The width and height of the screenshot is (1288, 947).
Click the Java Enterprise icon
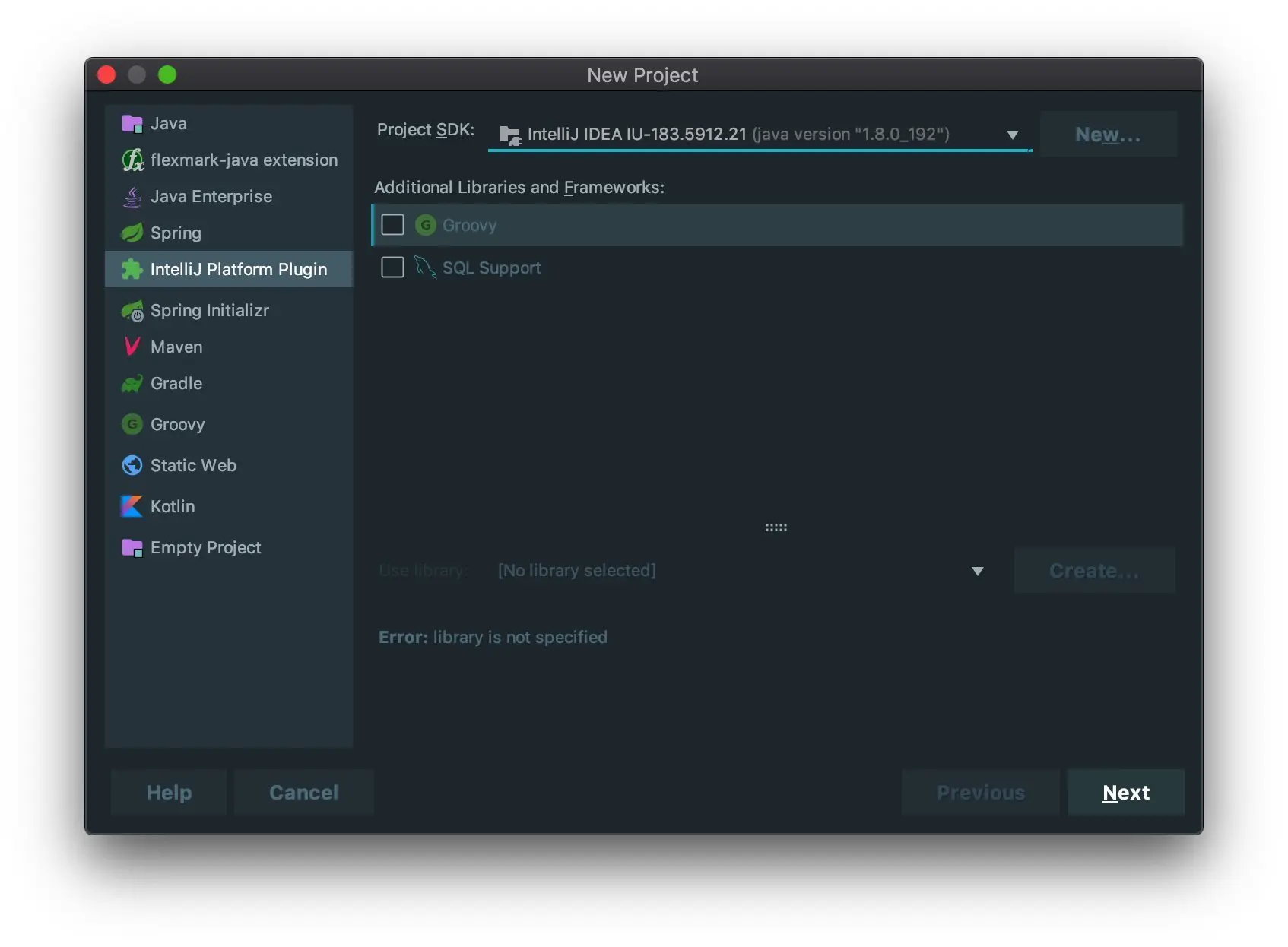132,197
